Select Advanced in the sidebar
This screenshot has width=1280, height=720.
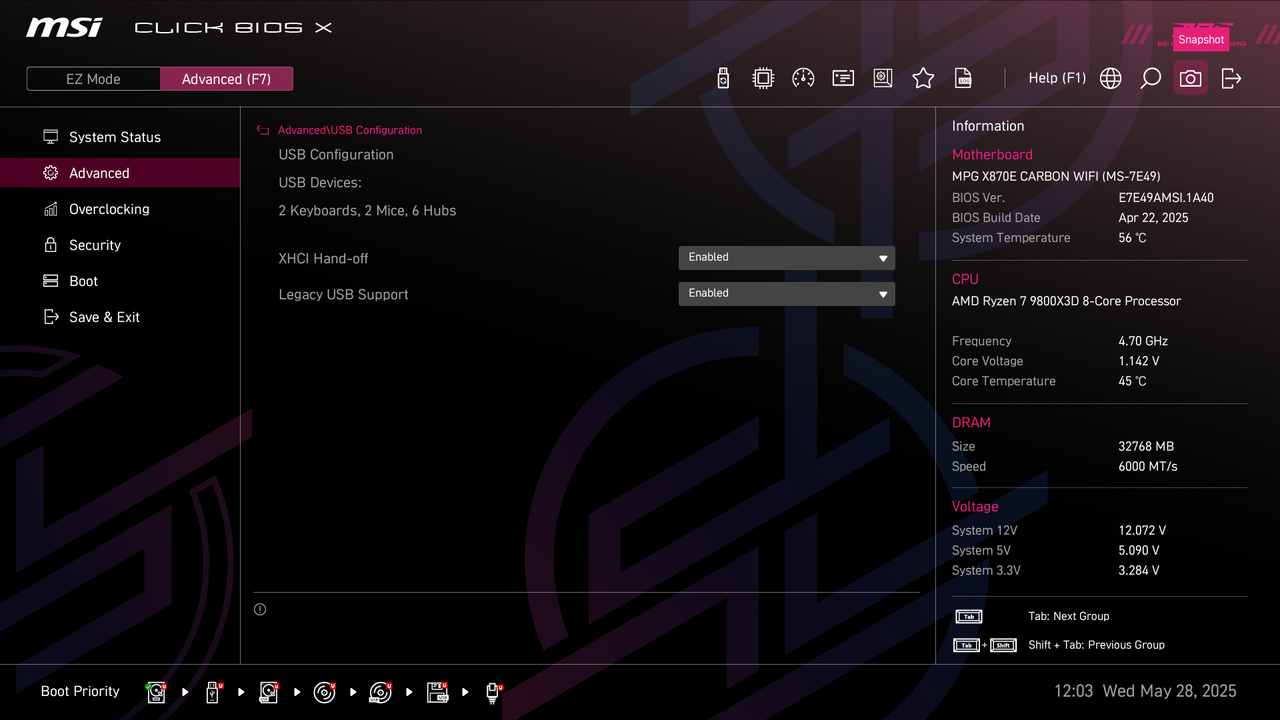click(x=120, y=173)
